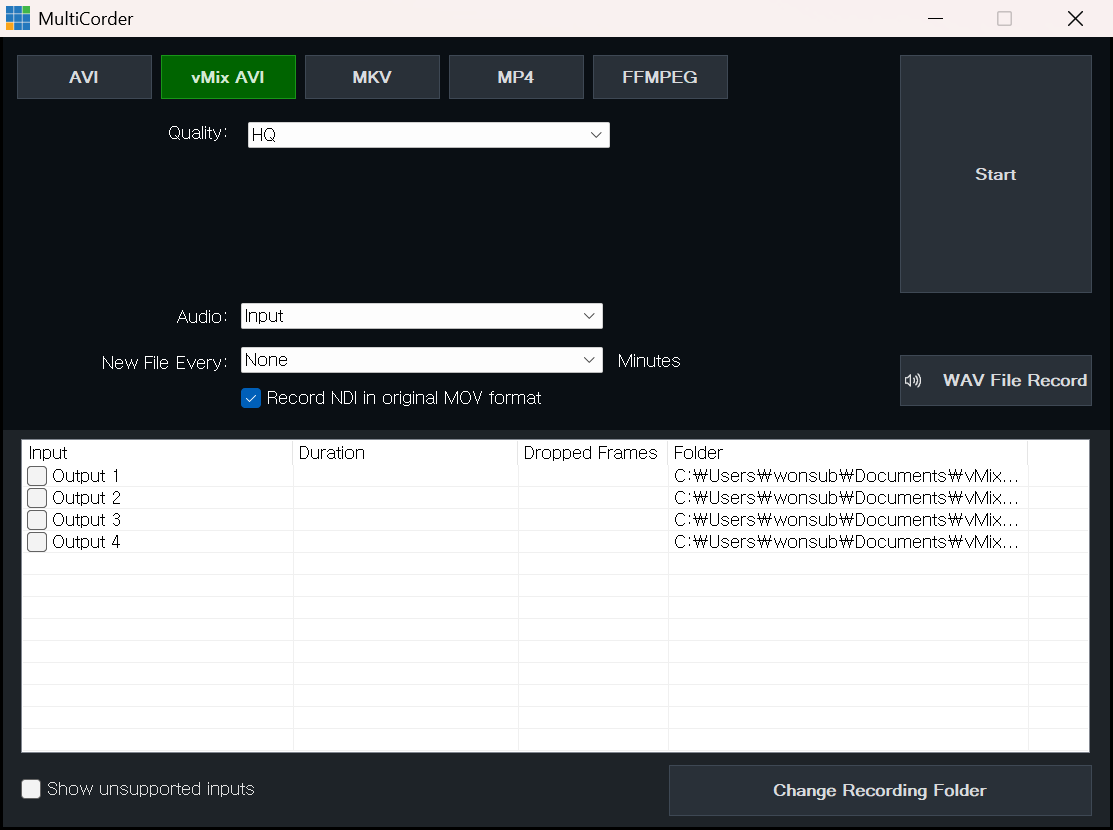Click the folder path for Output 3
Image resolution: width=1113 pixels, height=830 pixels.
(x=846, y=520)
